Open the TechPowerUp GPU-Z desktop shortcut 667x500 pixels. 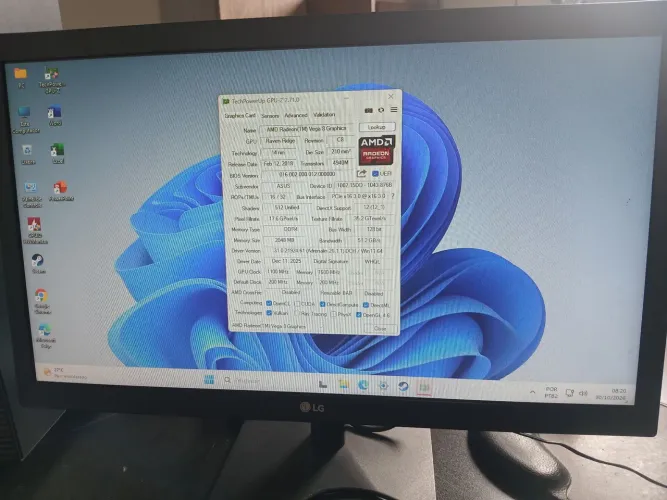click(52, 80)
